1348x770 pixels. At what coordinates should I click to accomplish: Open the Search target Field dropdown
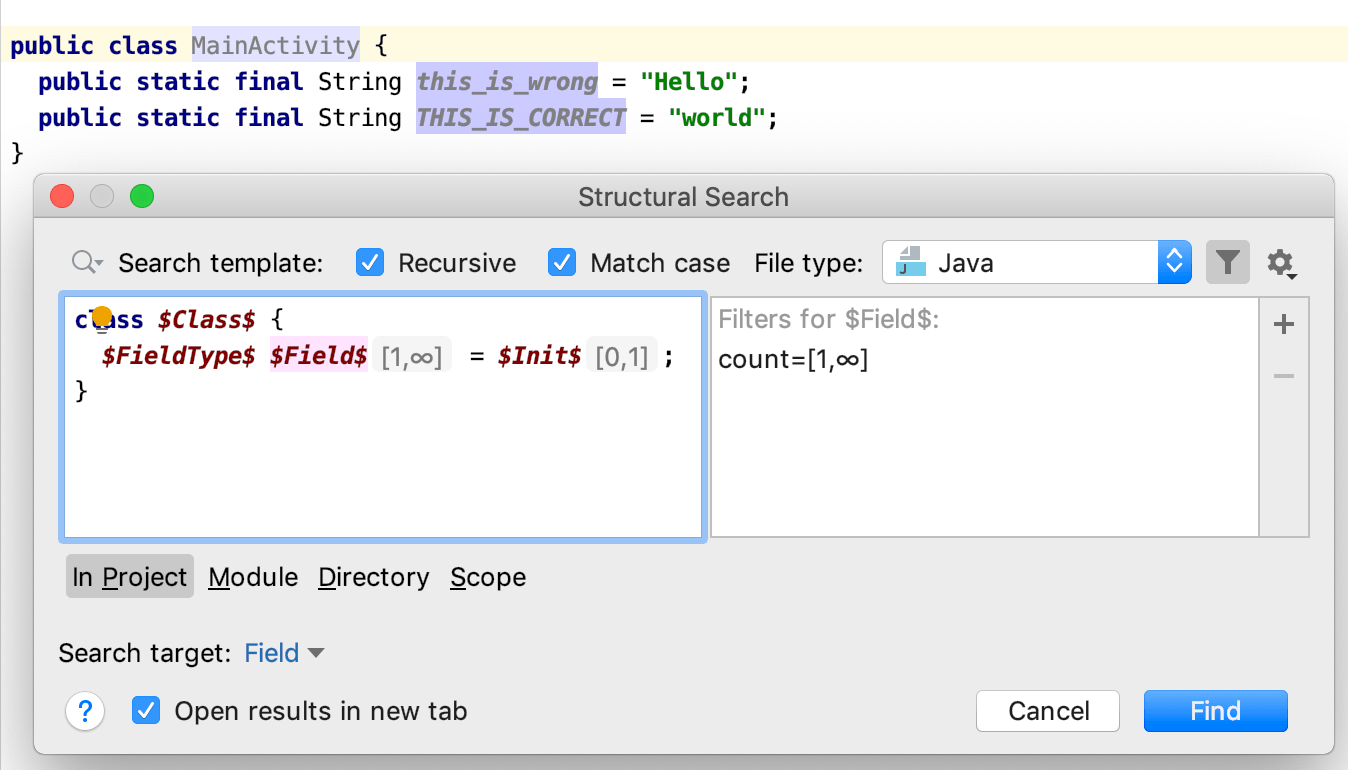pyautogui.click(x=285, y=653)
